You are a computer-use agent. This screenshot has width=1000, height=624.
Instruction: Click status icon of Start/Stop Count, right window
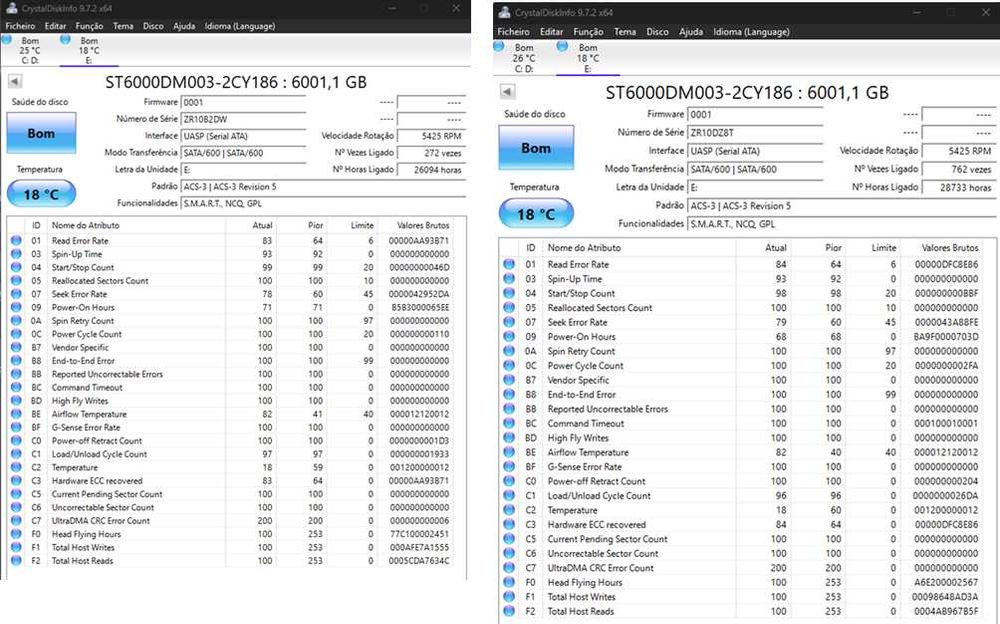[x=509, y=293]
